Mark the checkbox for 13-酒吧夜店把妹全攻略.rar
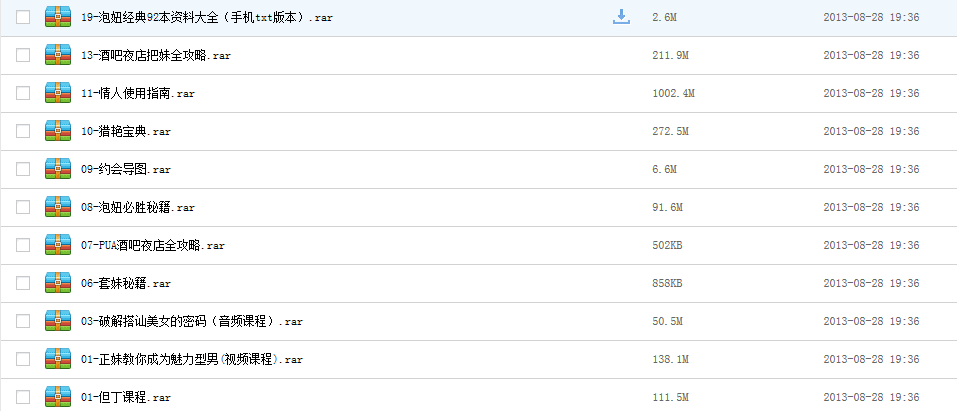This screenshot has width=957, height=411. click(23, 55)
